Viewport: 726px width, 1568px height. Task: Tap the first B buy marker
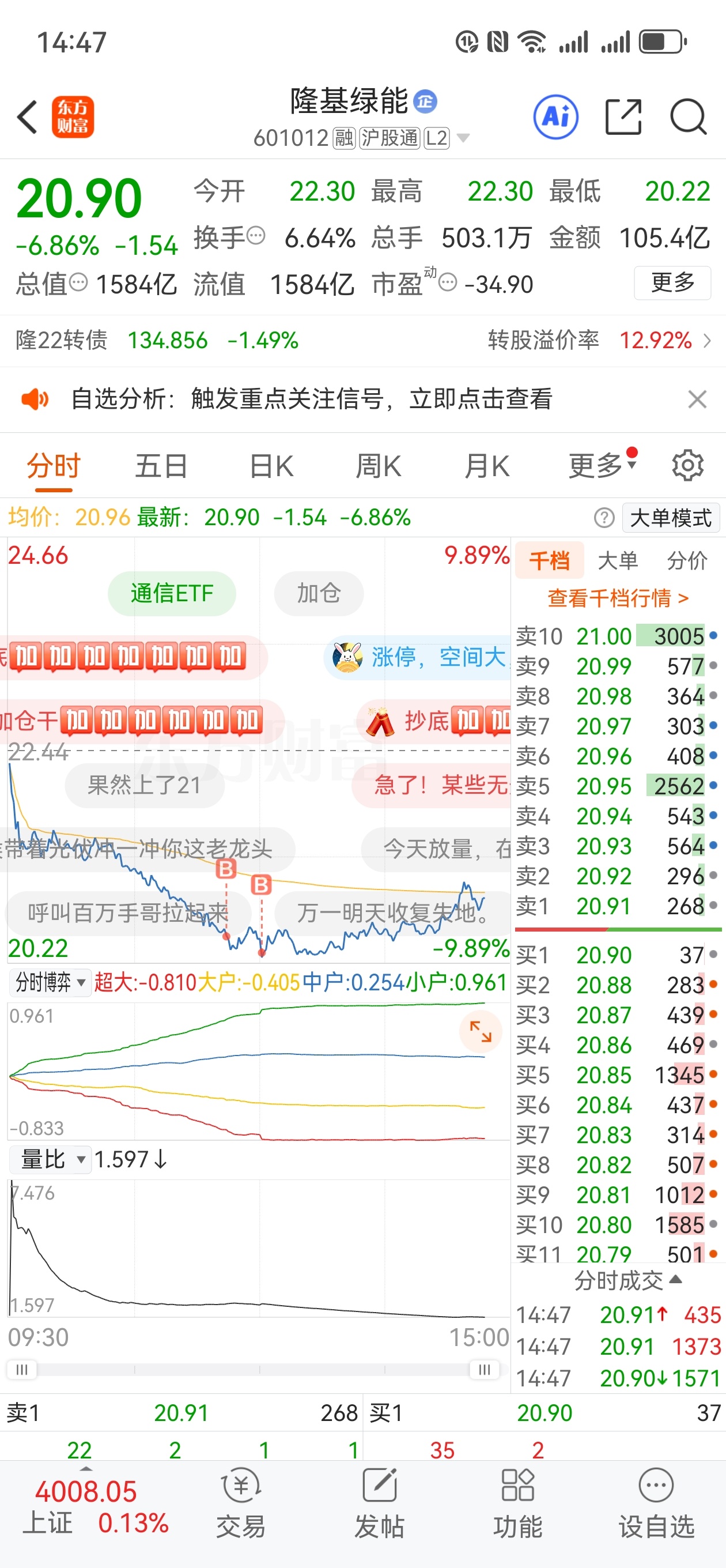click(226, 869)
